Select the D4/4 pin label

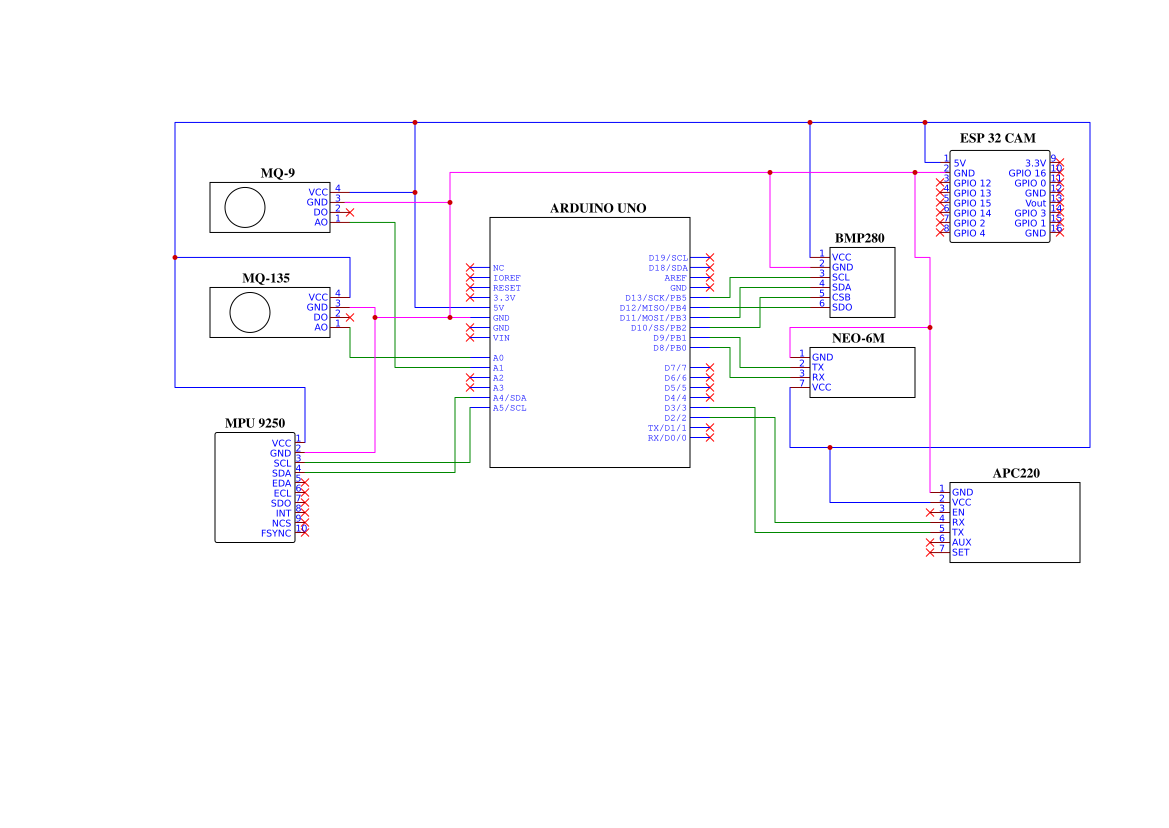click(x=675, y=398)
